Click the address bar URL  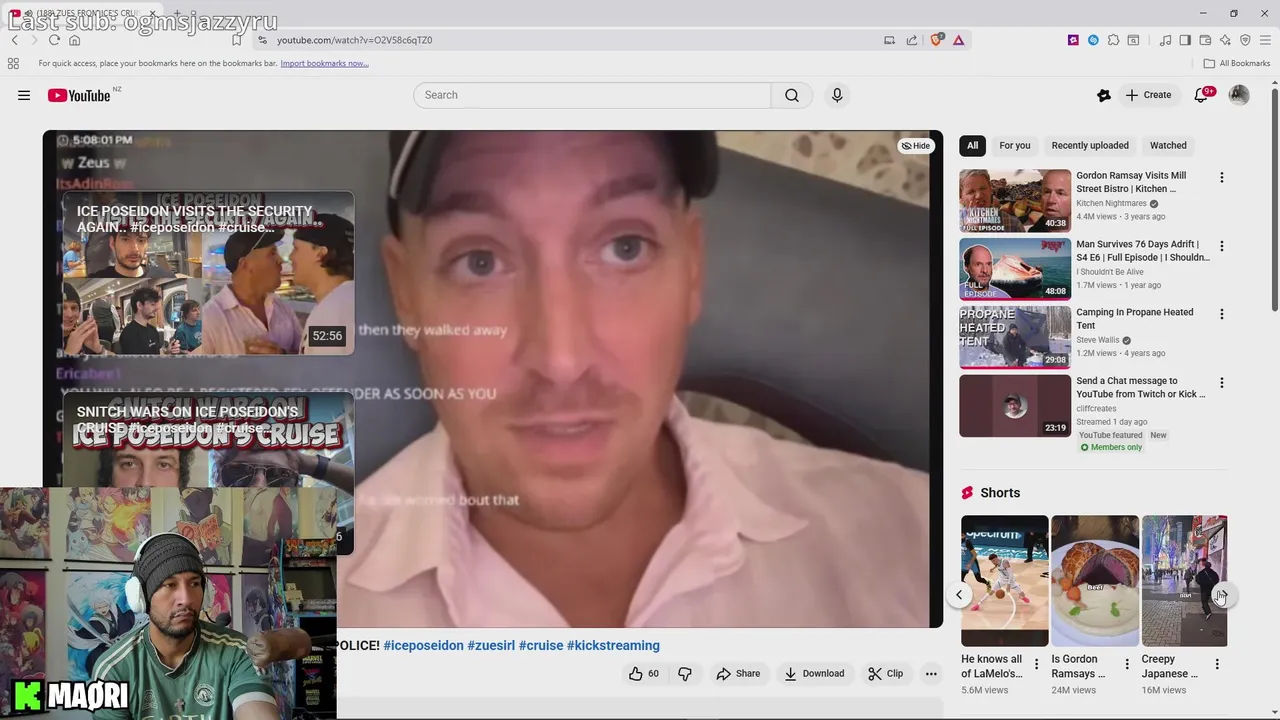click(x=354, y=40)
